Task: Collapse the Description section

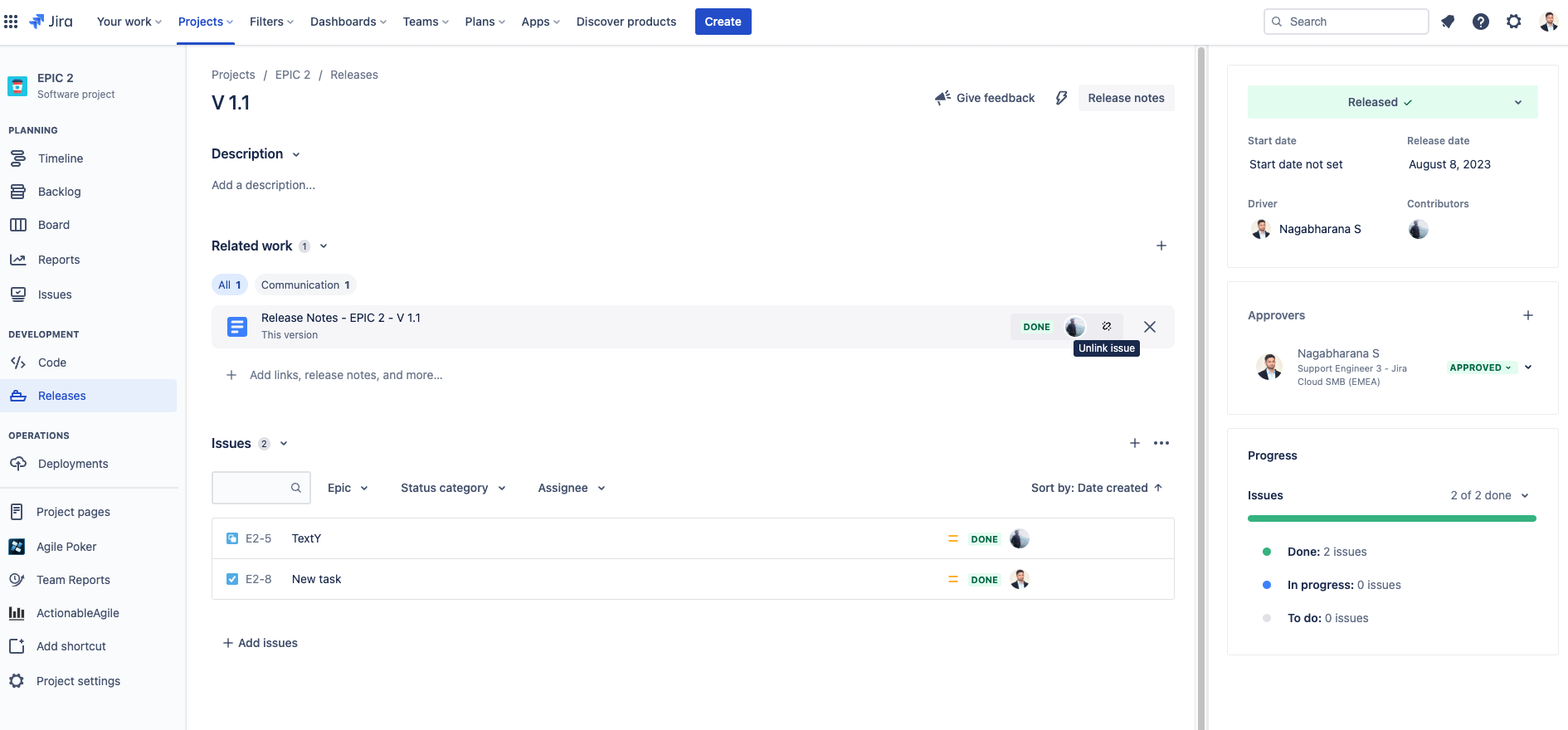Action: (x=296, y=154)
